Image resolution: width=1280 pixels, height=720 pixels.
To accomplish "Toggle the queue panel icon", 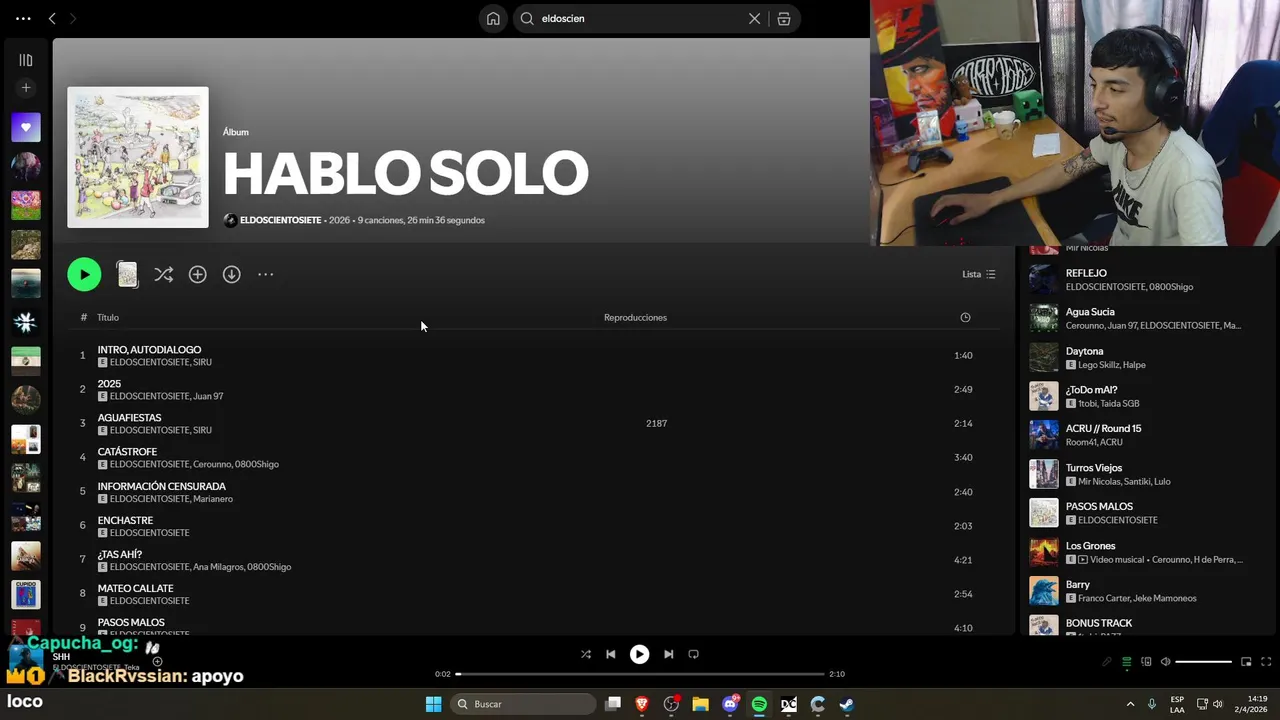I will pyautogui.click(x=1127, y=662).
